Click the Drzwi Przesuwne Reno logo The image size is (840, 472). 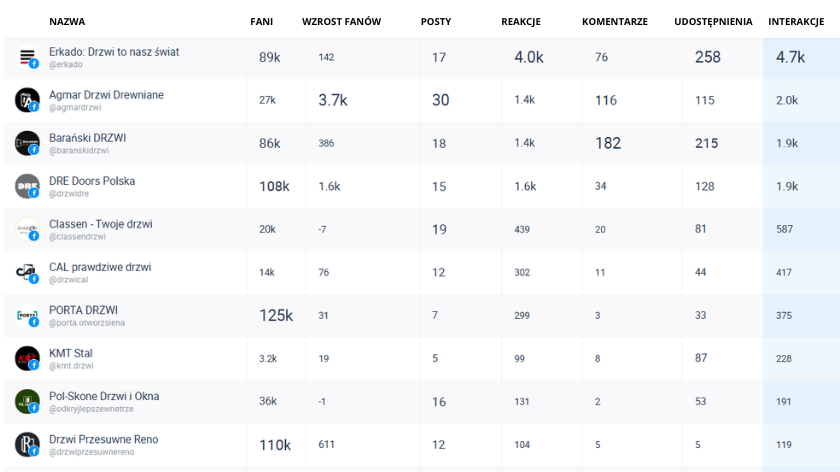click(27, 445)
